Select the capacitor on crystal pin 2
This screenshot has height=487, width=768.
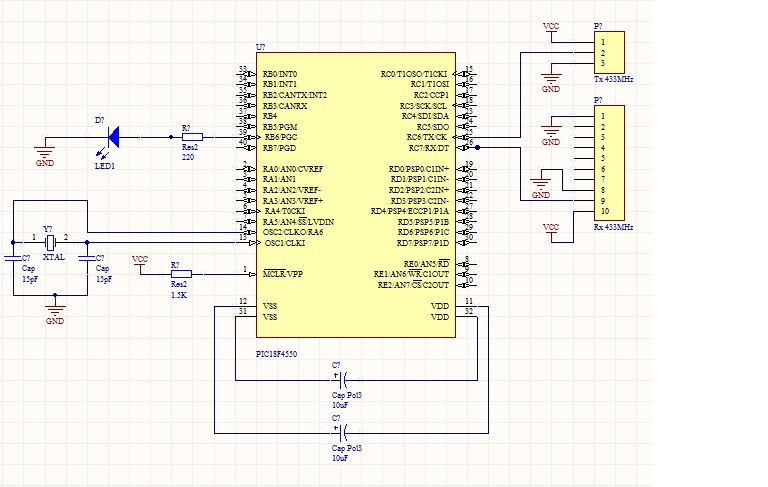87,258
